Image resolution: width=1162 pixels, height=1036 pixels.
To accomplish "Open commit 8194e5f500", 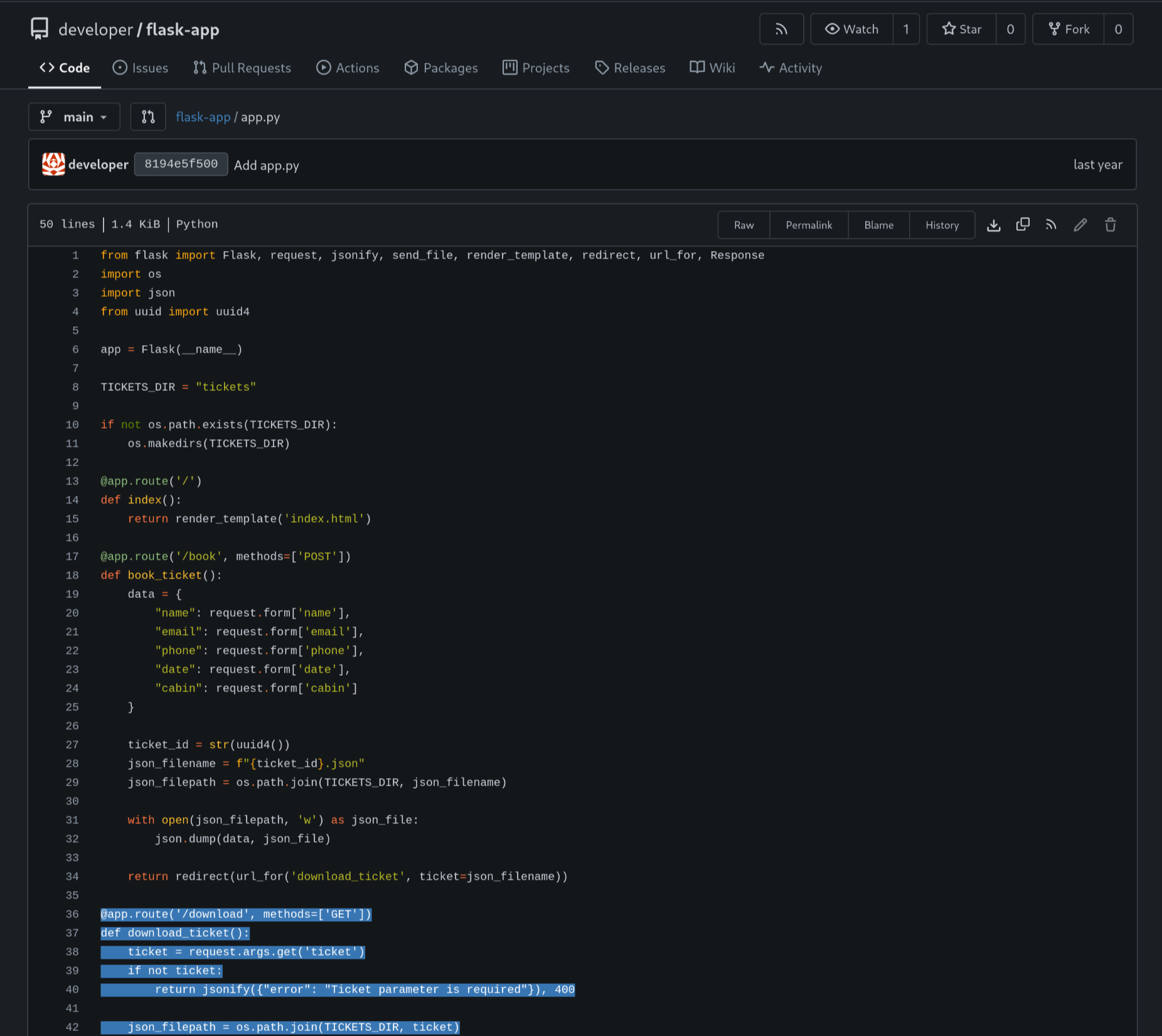I will pyautogui.click(x=181, y=164).
